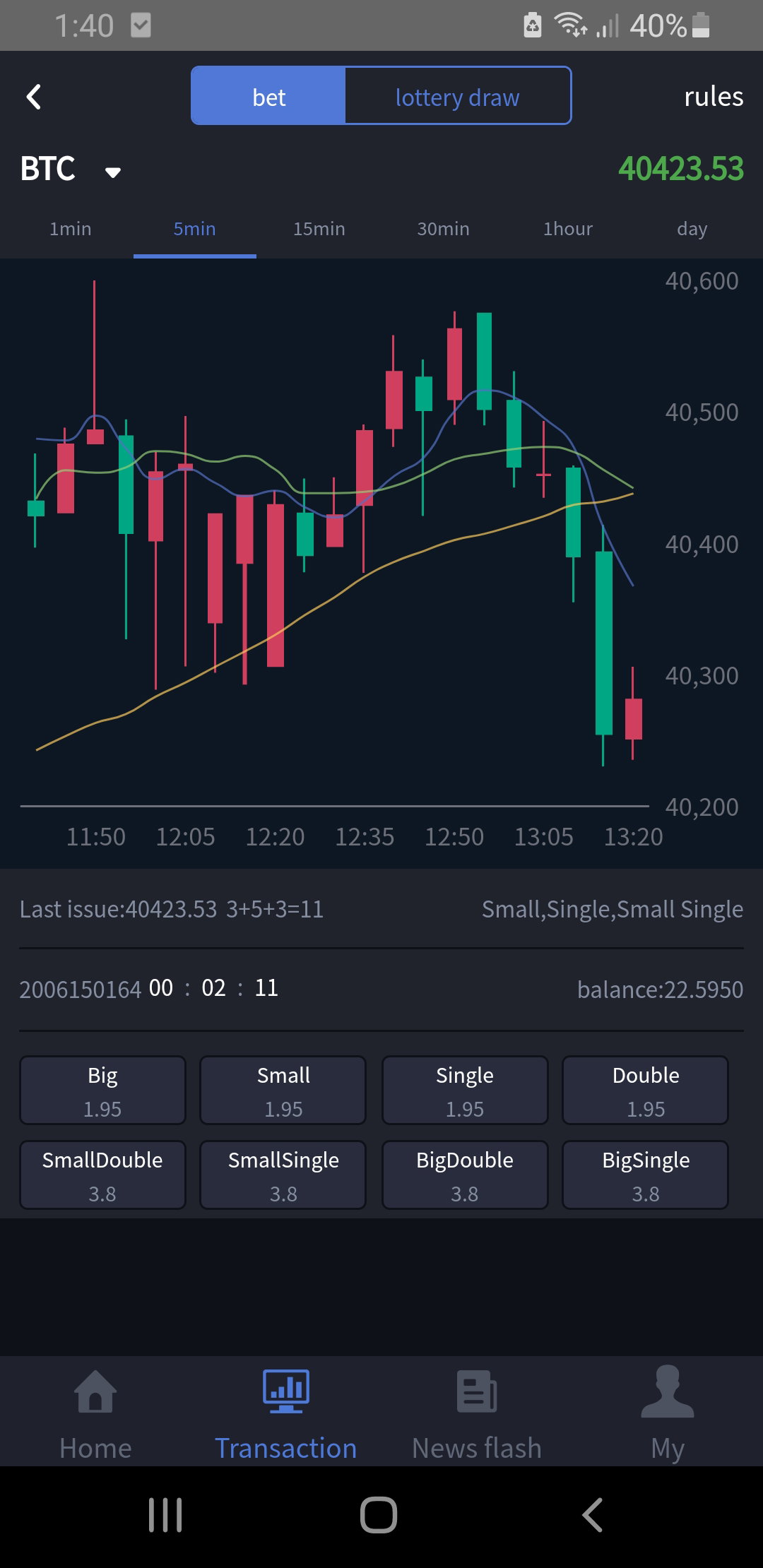
Task: Place a Big 1.95 bet
Action: [102, 1090]
